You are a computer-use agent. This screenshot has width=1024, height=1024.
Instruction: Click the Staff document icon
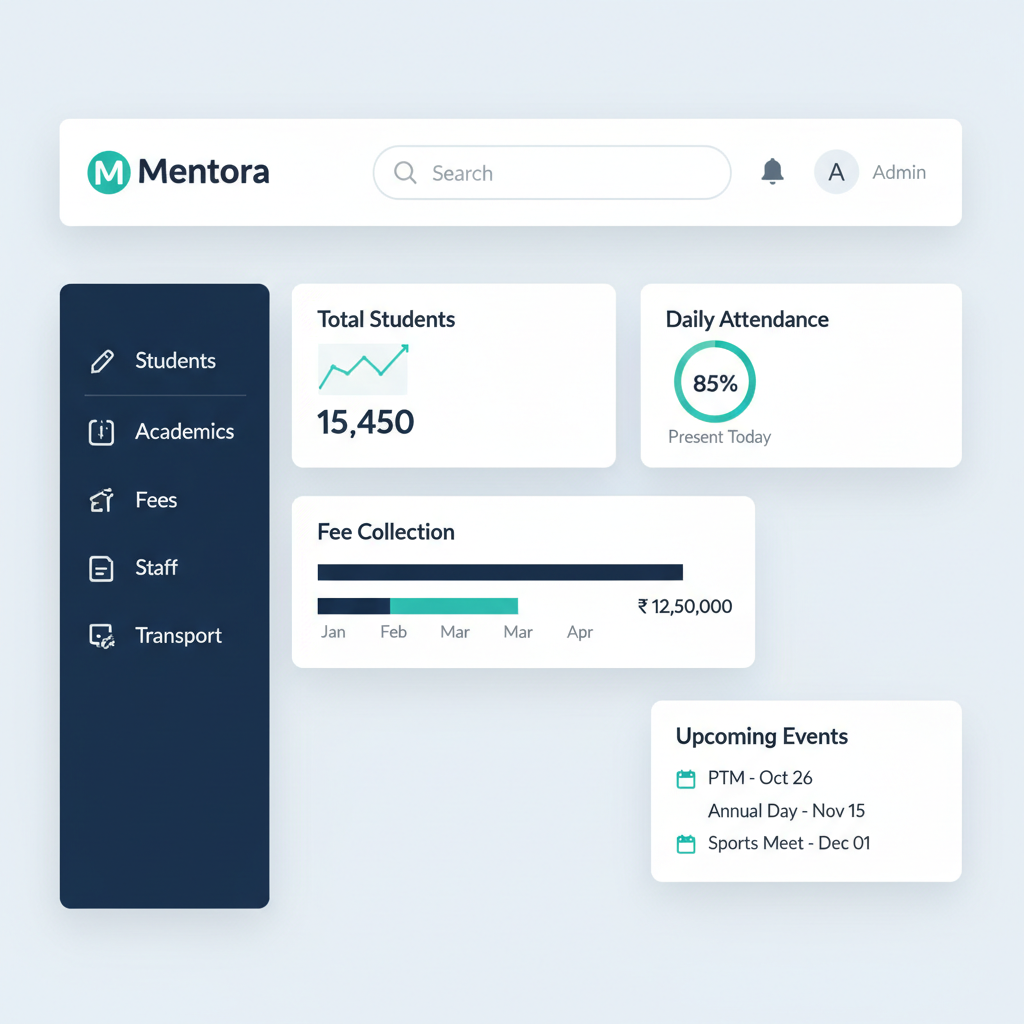(x=102, y=568)
